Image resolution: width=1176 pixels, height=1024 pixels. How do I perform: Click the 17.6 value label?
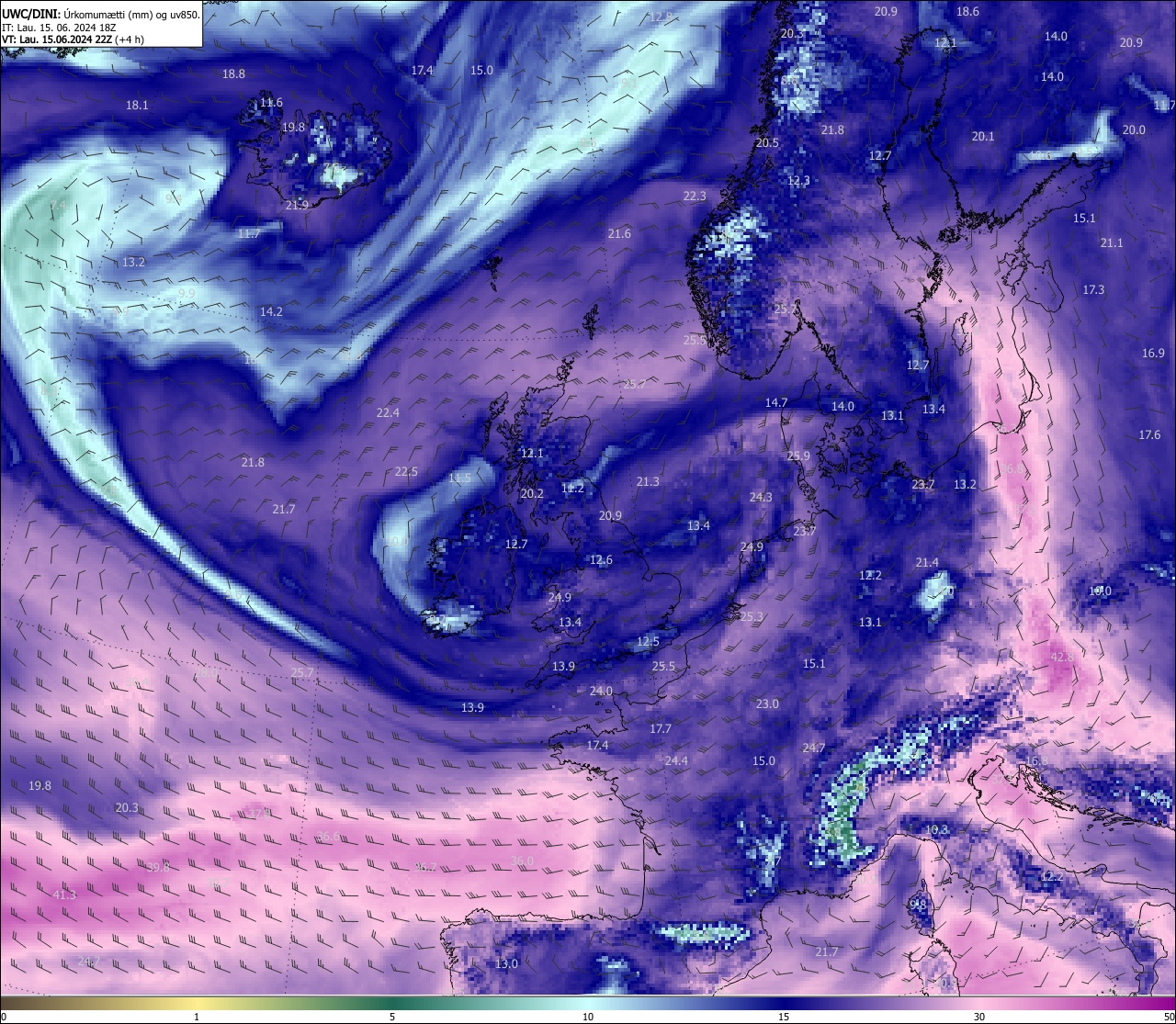point(1149,434)
